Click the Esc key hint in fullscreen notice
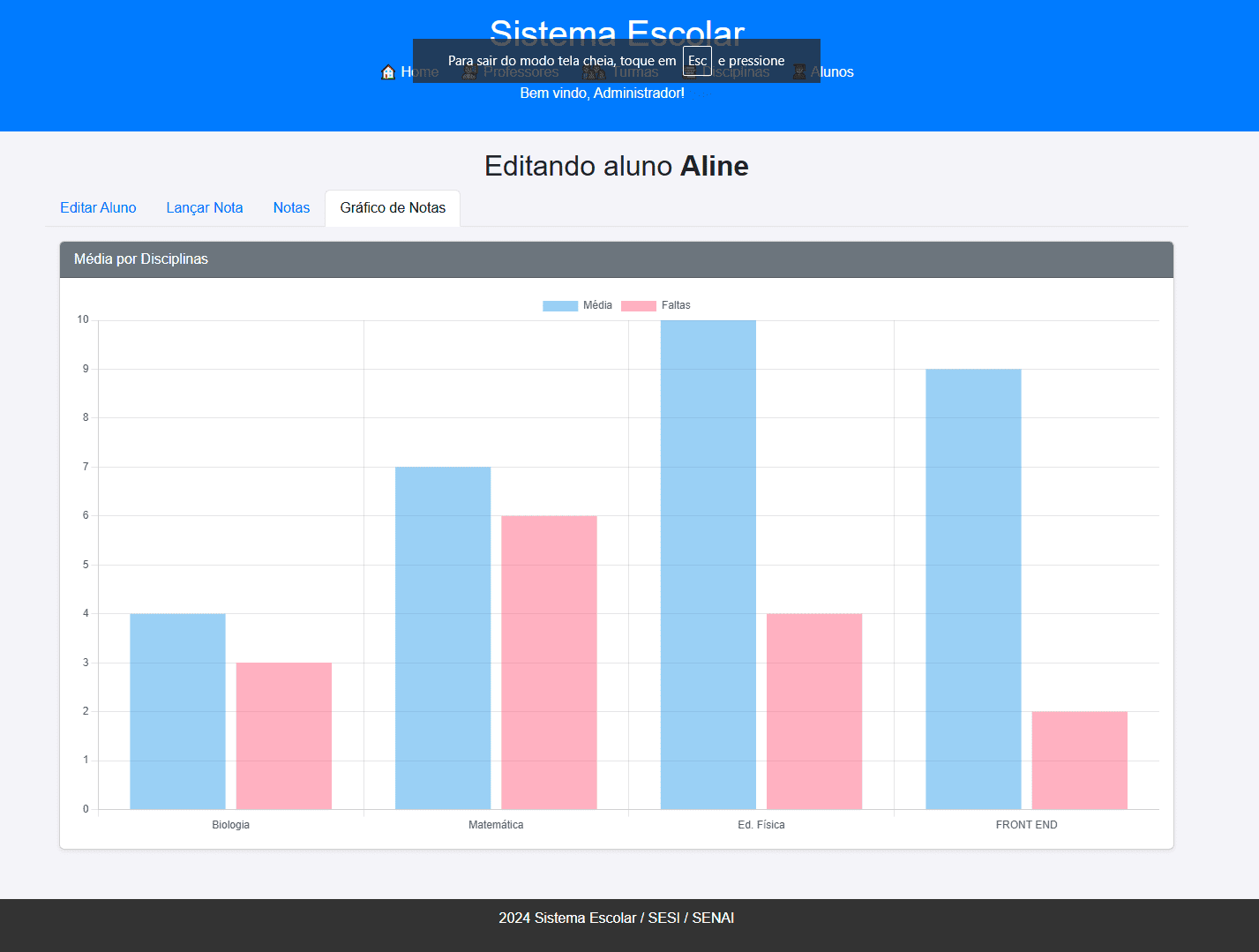The height and width of the screenshot is (952, 1259). pos(697,61)
